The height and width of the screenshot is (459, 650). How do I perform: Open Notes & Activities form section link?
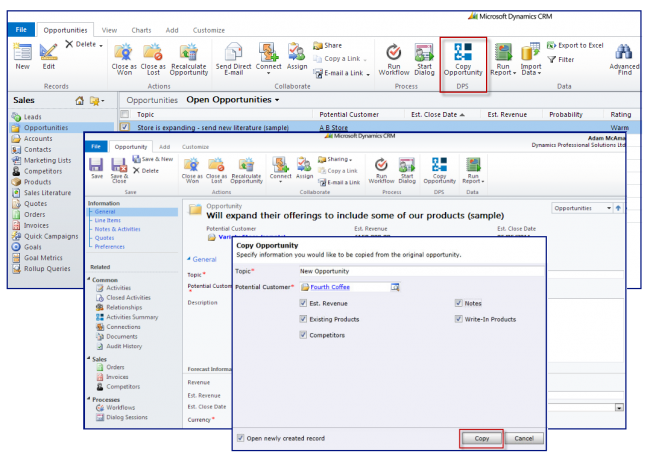[x=117, y=229]
